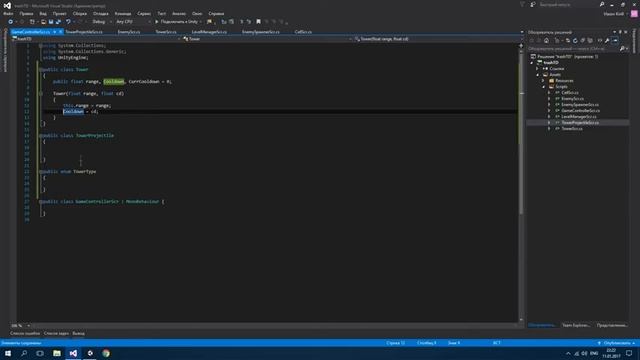The image size is (640, 360).
Task: Open File Explorer from the taskbar
Action: tap(57, 353)
